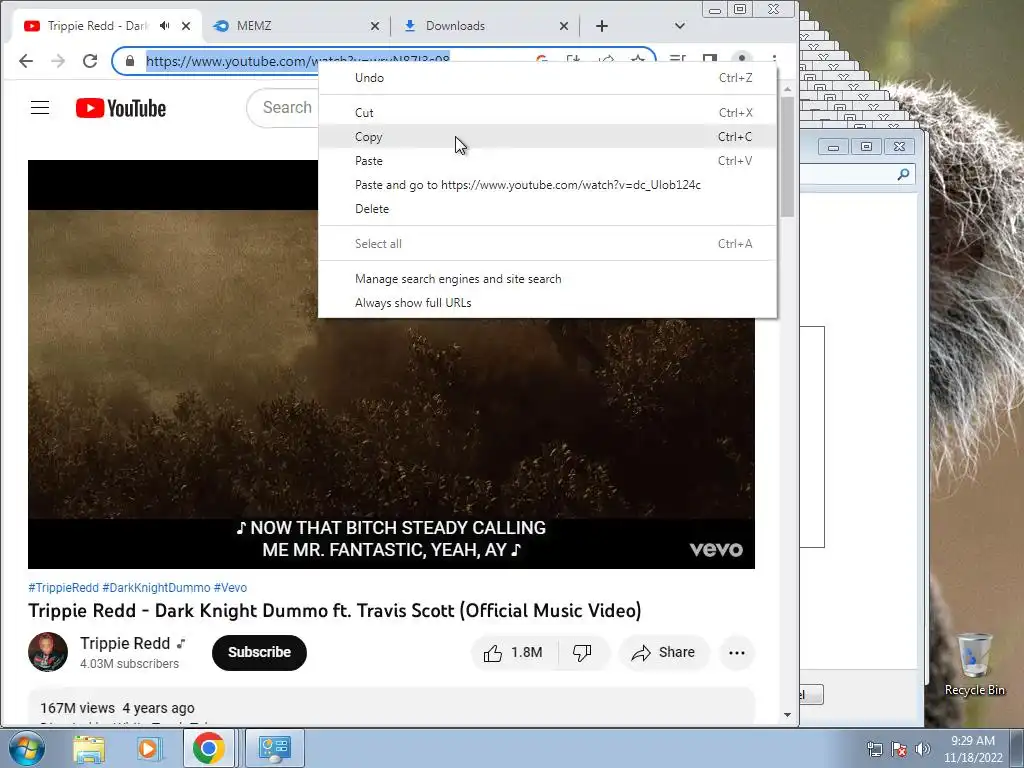
Task: Select Paste in the context menu
Action: (x=547, y=161)
